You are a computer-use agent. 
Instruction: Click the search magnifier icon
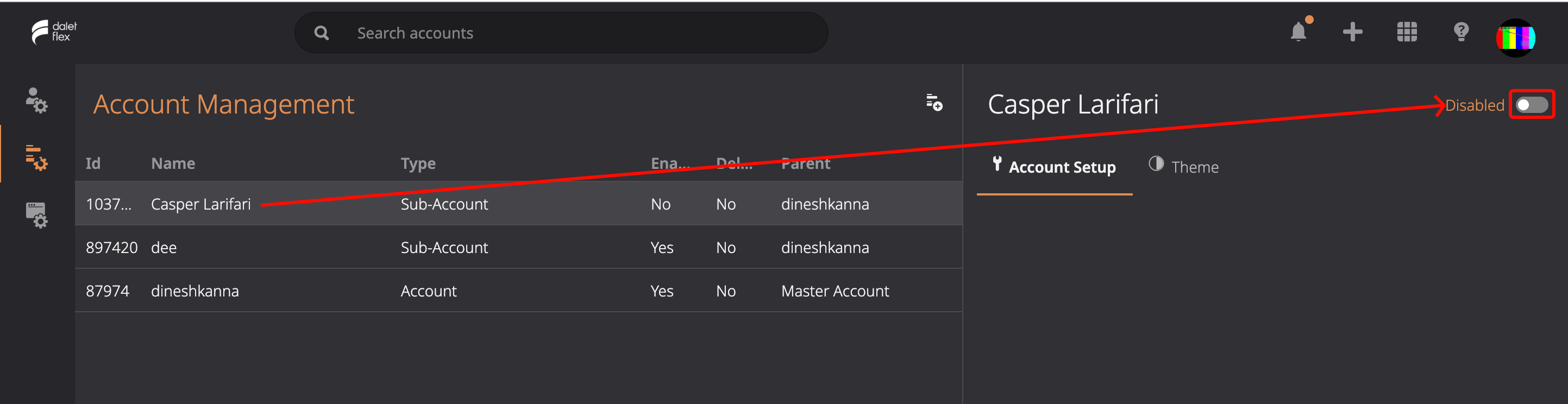(x=322, y=33)
